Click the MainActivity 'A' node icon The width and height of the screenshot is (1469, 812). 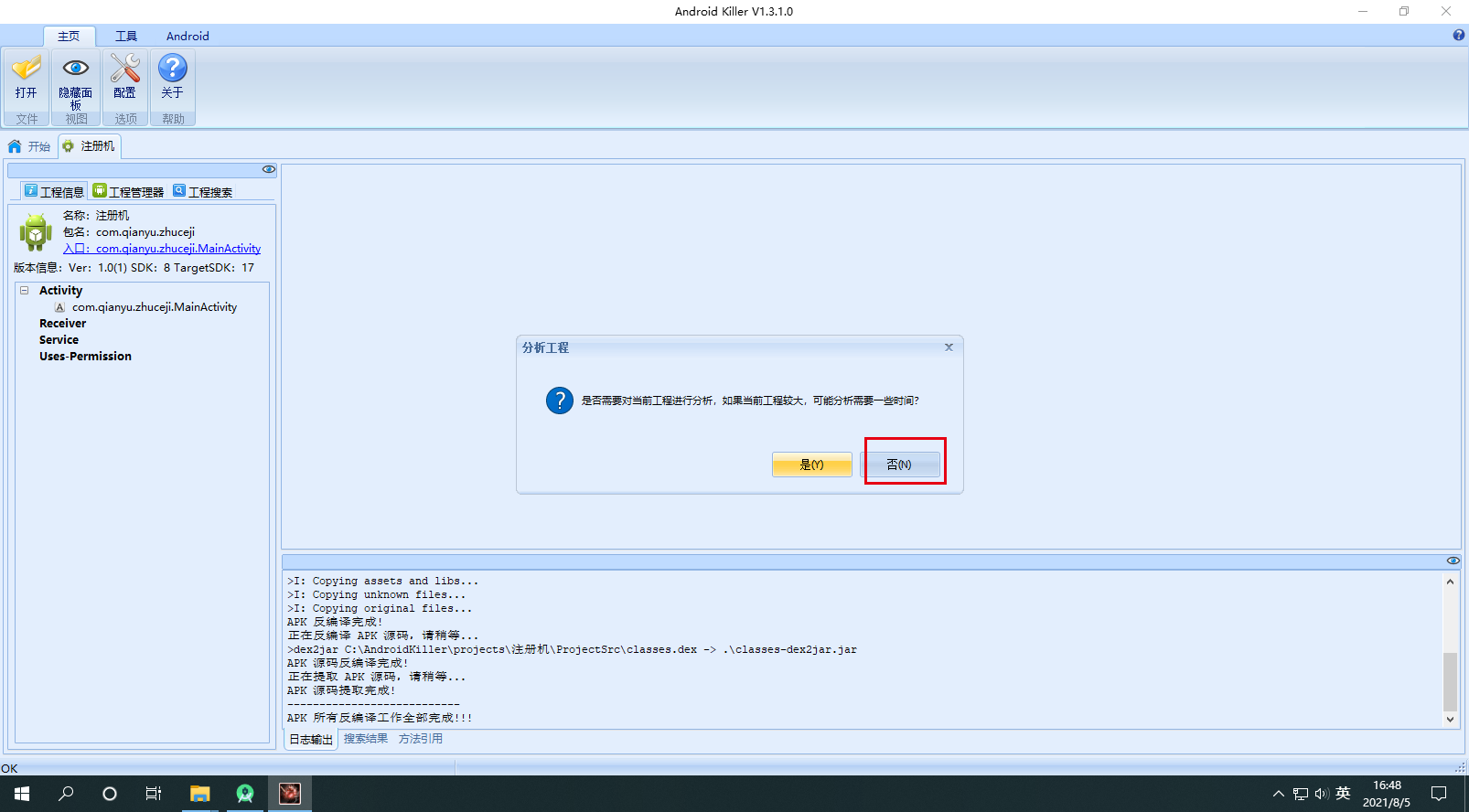click(59, 307)
